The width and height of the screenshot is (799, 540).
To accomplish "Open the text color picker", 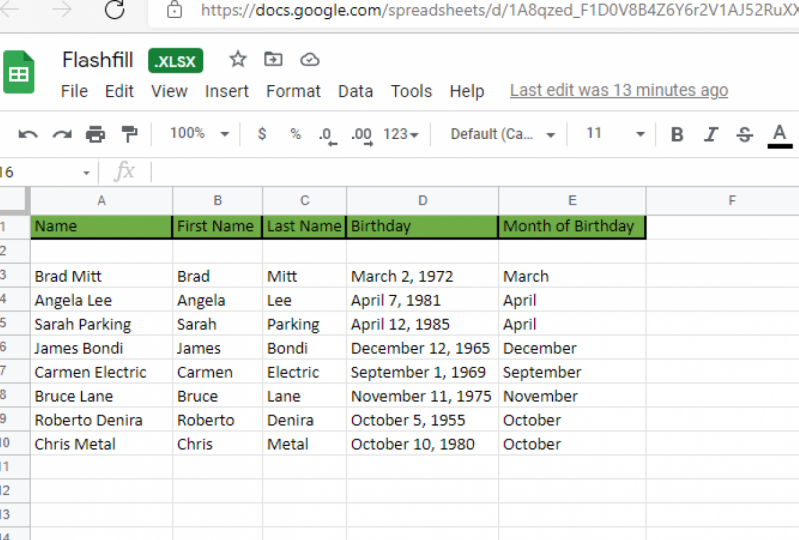I will pyautogui.click(x=780, y=134).
